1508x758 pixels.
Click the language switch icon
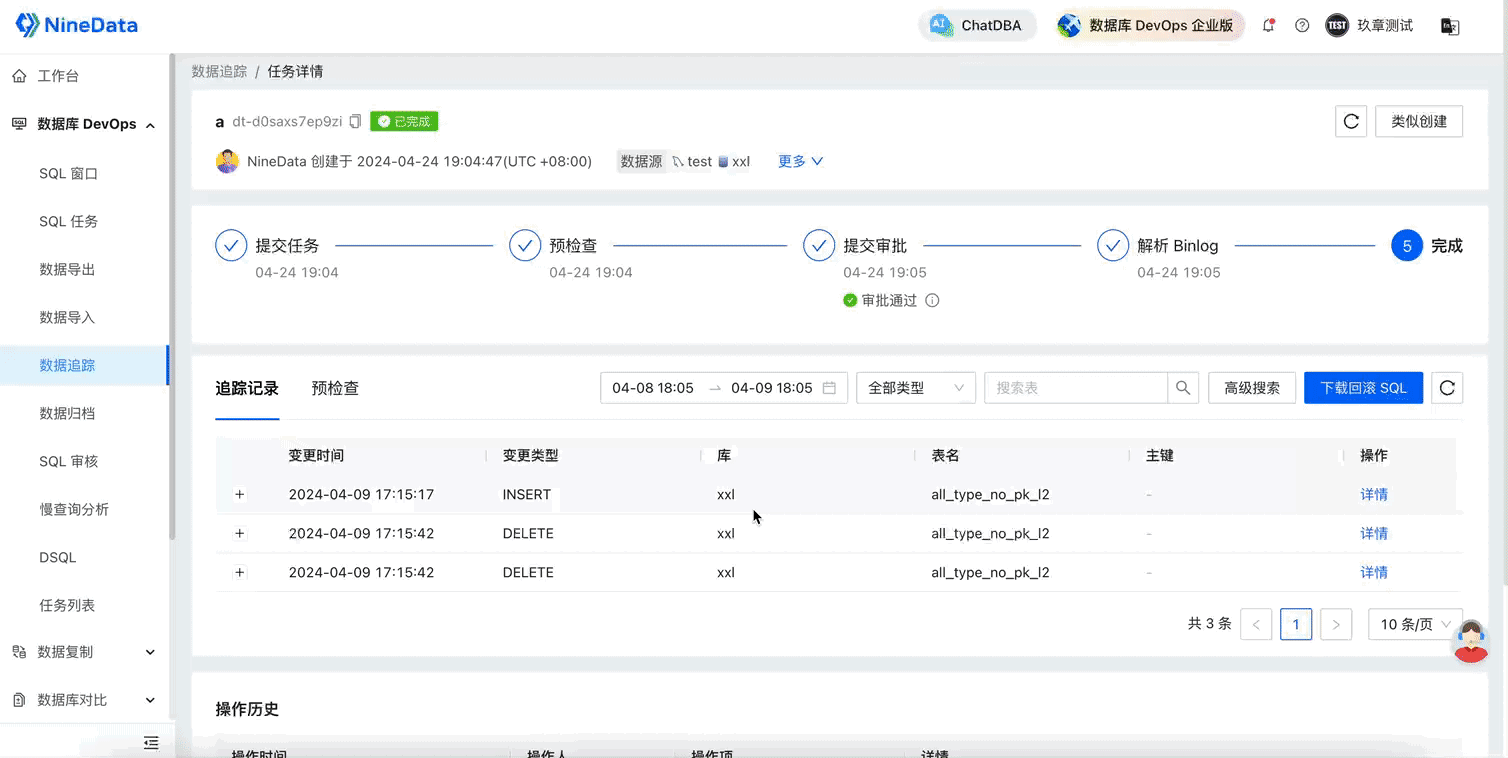pyautogui.click(x=1449, y=26)
